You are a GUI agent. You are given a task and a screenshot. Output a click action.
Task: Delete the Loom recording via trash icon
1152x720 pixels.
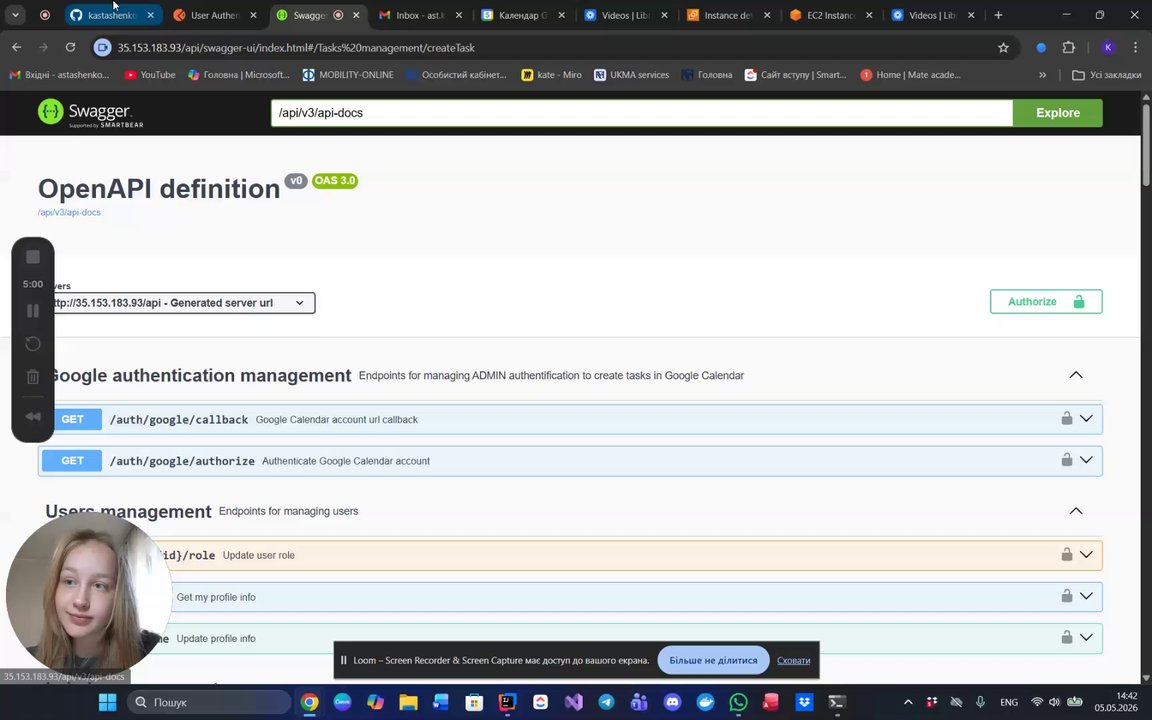click(33, 377)
